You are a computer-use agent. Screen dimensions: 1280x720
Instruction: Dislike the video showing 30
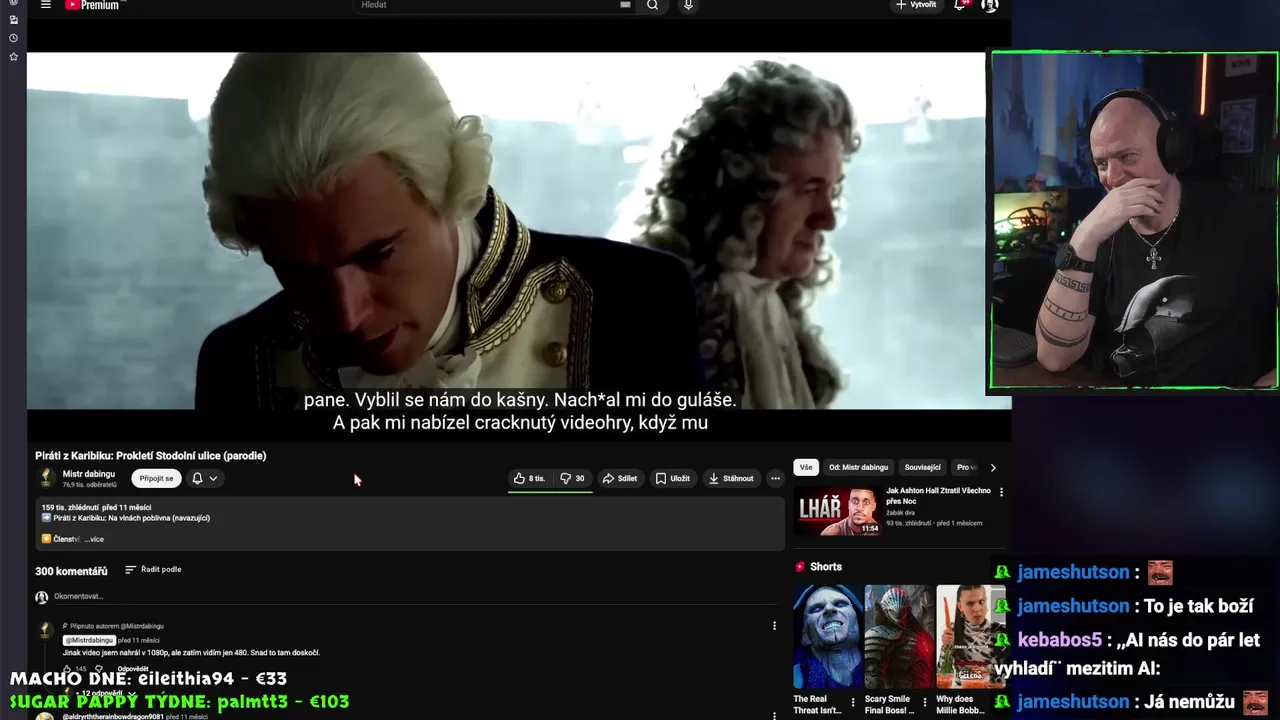point(572,478)
